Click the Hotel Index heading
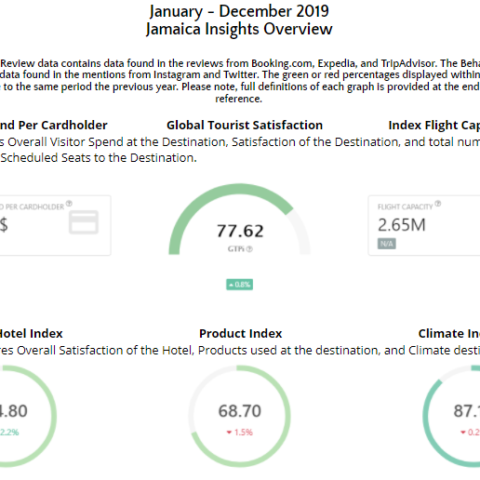This screenshot has height=480, width=480. [x=31, y=334]
